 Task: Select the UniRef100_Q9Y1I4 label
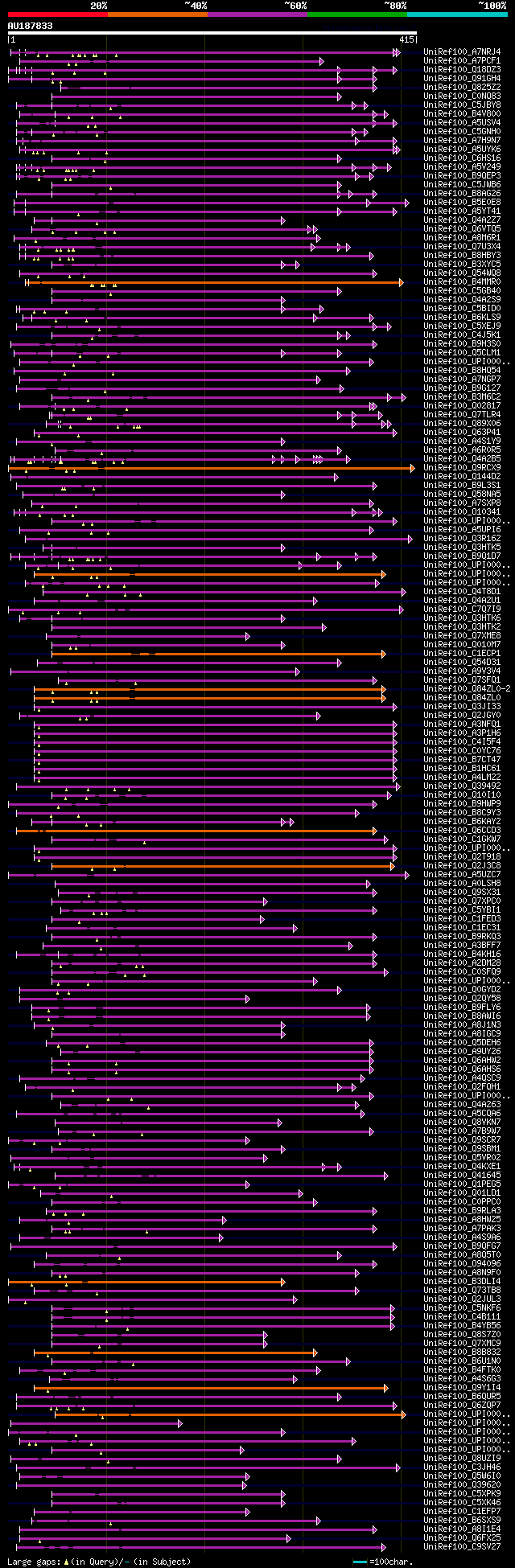coord(463,1388)
